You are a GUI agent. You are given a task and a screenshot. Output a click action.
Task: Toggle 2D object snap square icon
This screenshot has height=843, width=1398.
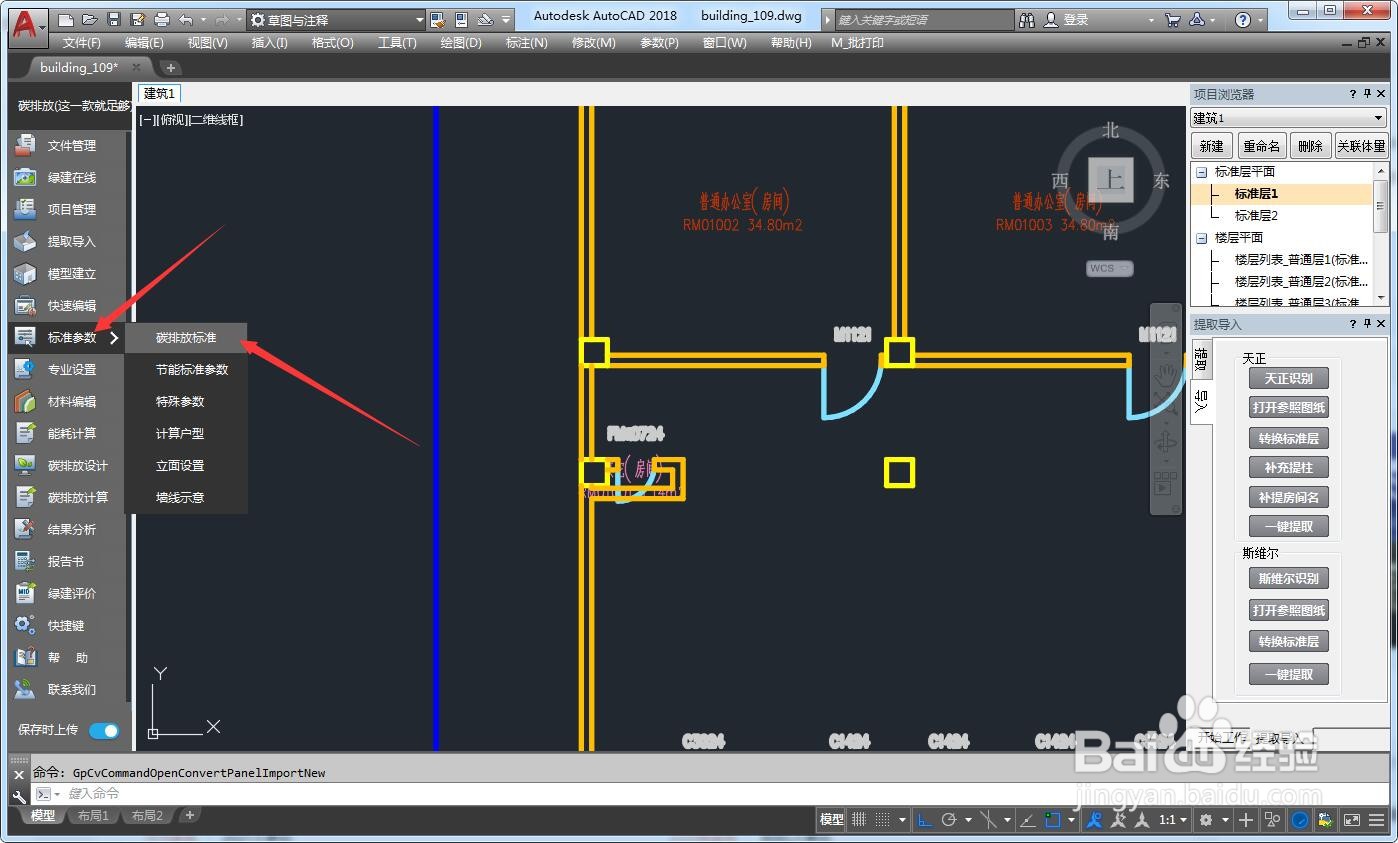coord(1052,819)
